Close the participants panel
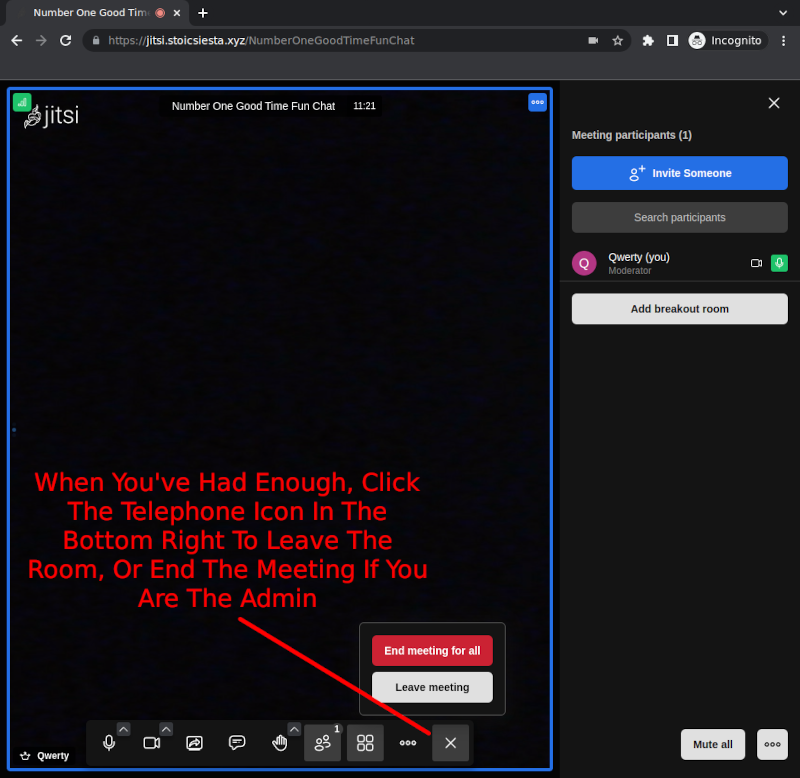 tap(773, 103)
